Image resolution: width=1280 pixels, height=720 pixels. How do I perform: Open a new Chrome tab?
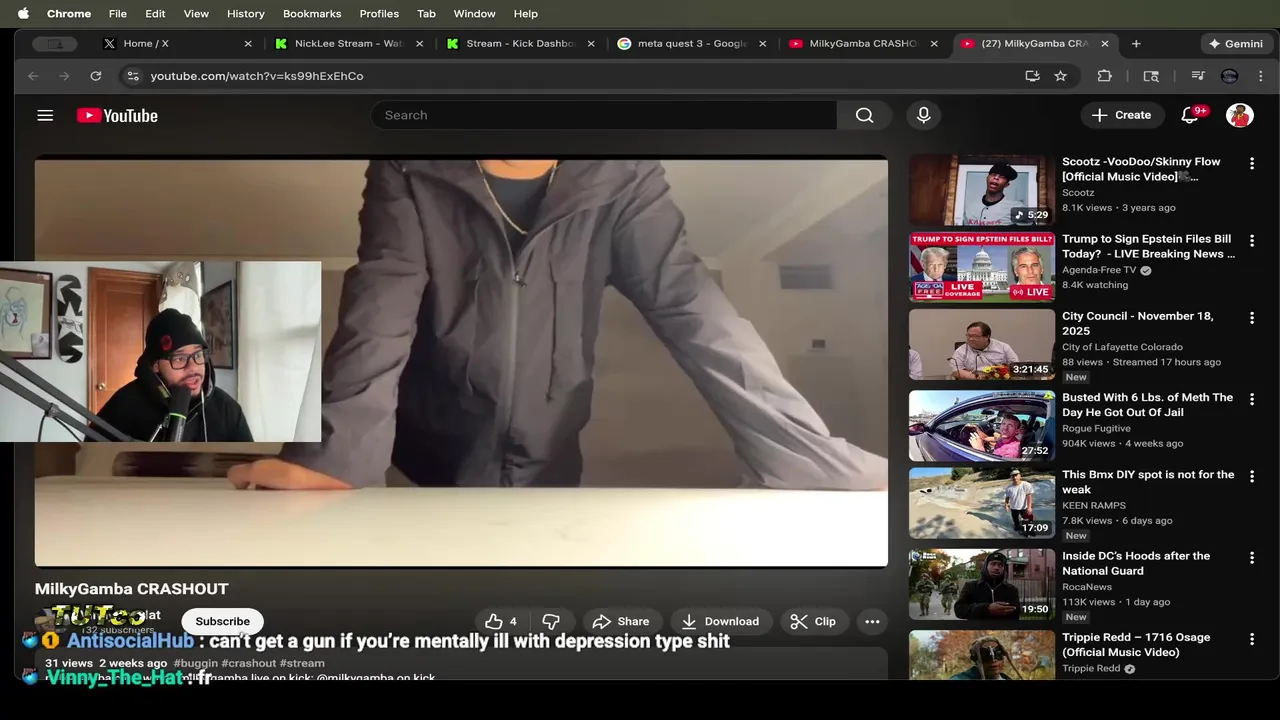click(1136, 44)
